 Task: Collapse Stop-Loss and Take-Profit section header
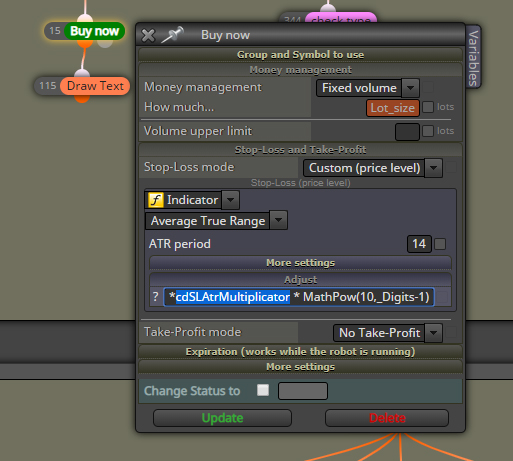(x=300, y=150)
